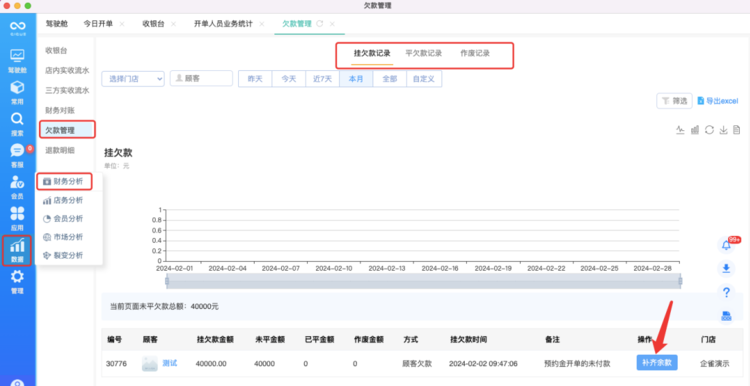Close the 今日开单 tab
This screenshot has width=750, height=386.
[122, 24]
